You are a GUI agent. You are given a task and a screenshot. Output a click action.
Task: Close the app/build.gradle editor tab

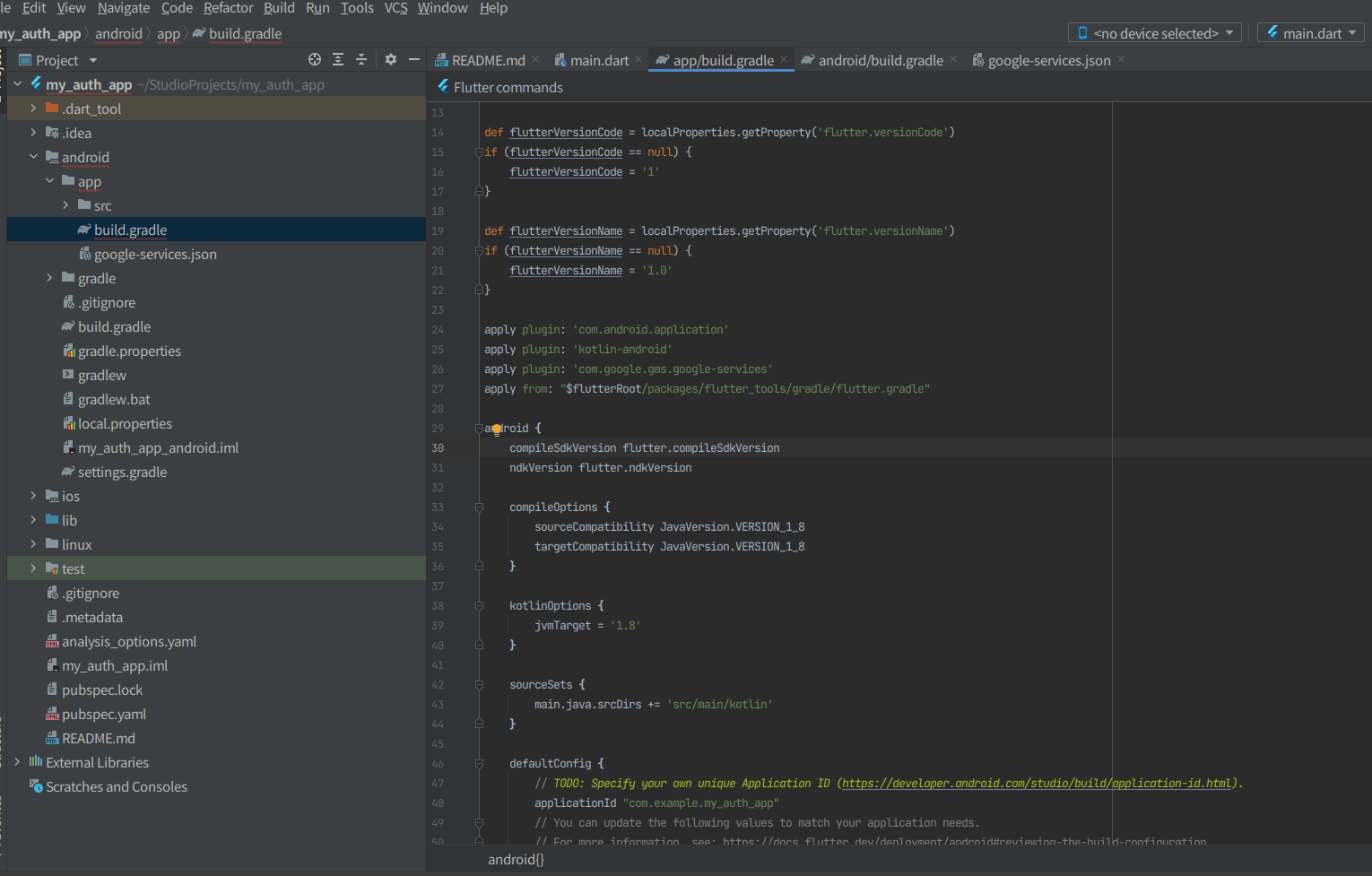coord(784,60)
